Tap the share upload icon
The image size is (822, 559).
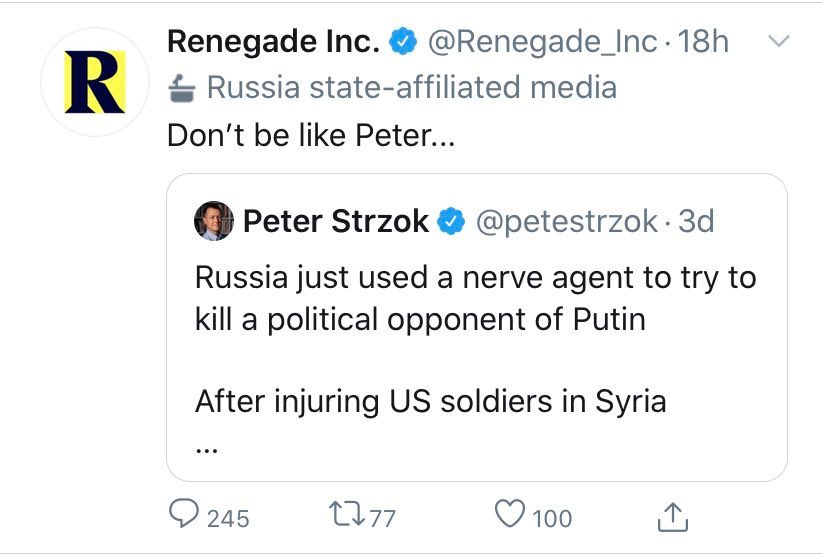click(x=673, y=517)
